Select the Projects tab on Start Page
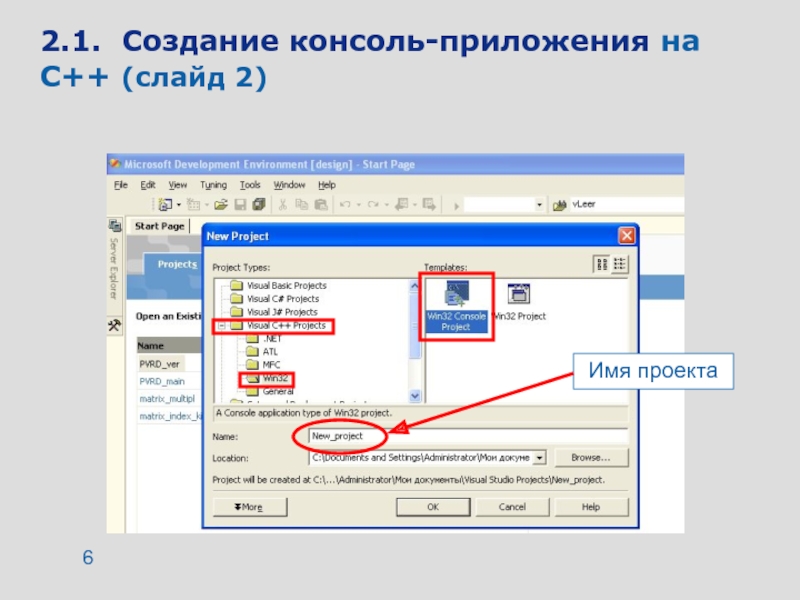The height and width of the screenshot is (600, 800). coord(177,264)
